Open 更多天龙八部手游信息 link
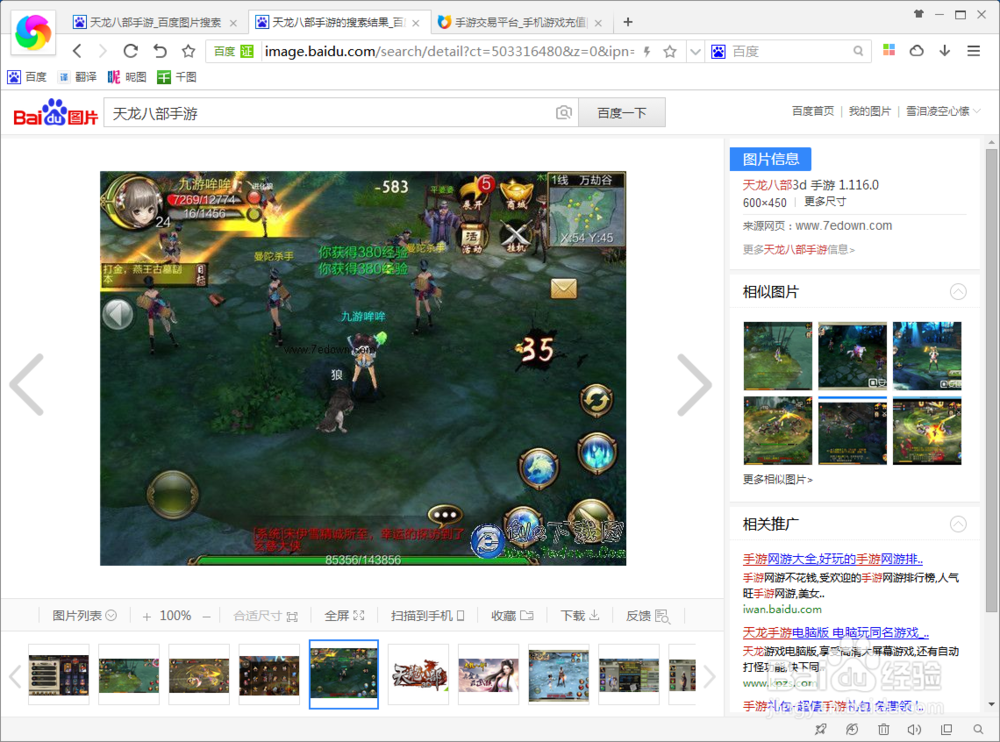1000x742 pixels. click(798, 249)
